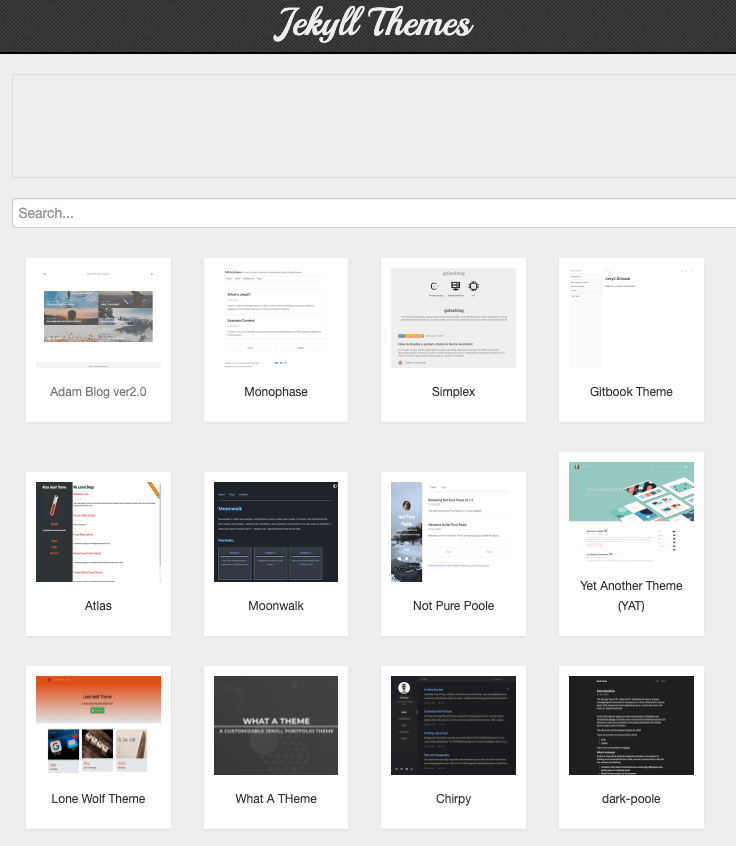
Task: View the Not Pure Poole thumbnail
Action: 453,532
